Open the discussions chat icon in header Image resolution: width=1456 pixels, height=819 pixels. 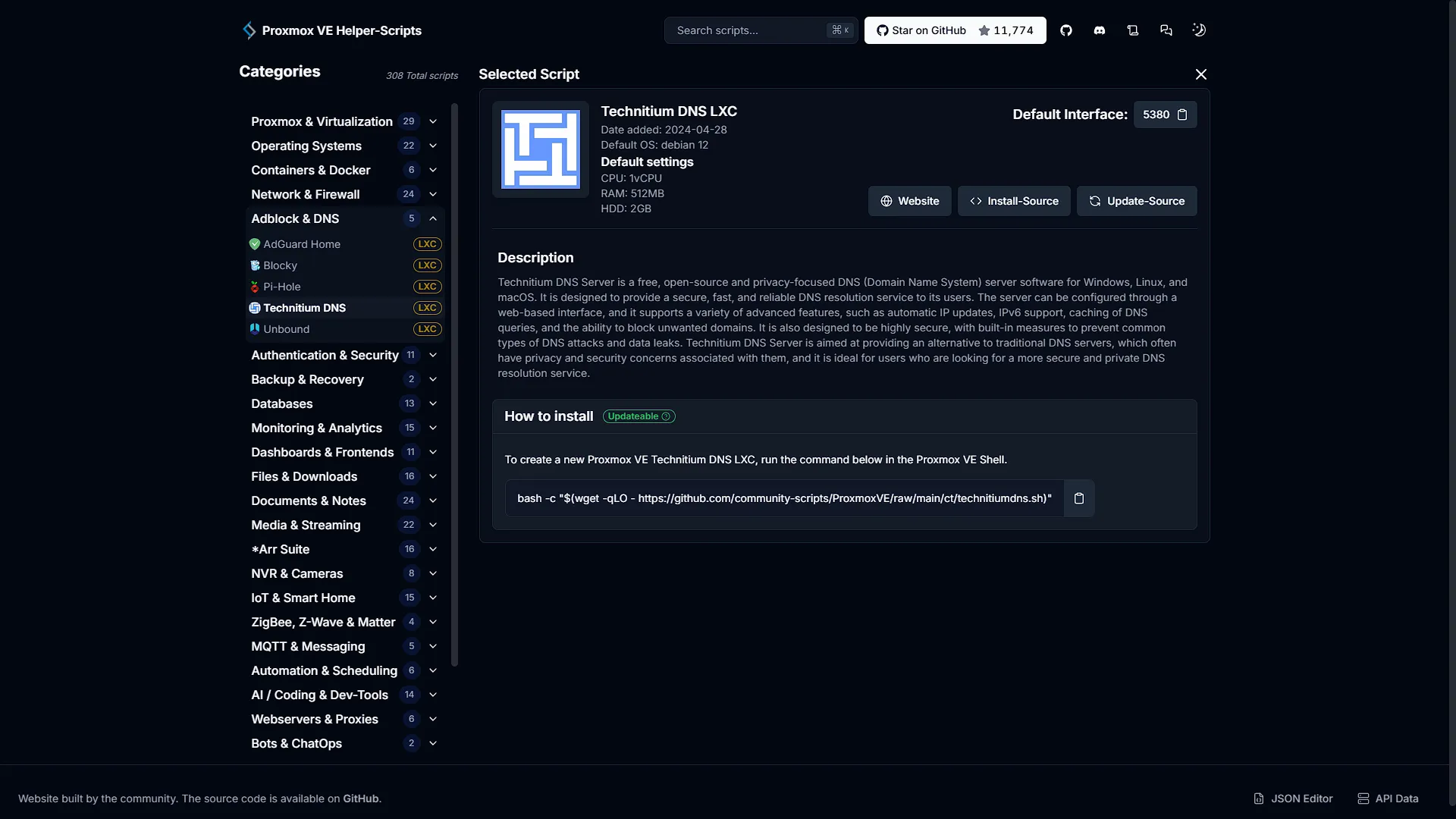point(1166,30)
